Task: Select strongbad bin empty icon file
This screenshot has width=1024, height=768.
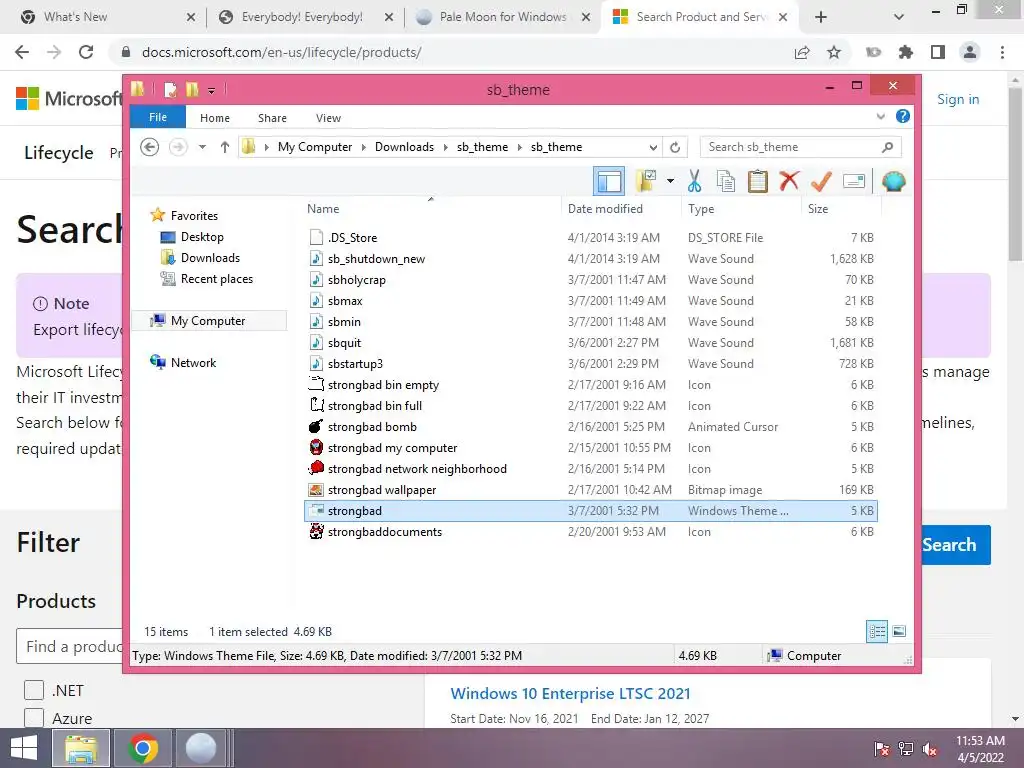Action: coord(591,385)
